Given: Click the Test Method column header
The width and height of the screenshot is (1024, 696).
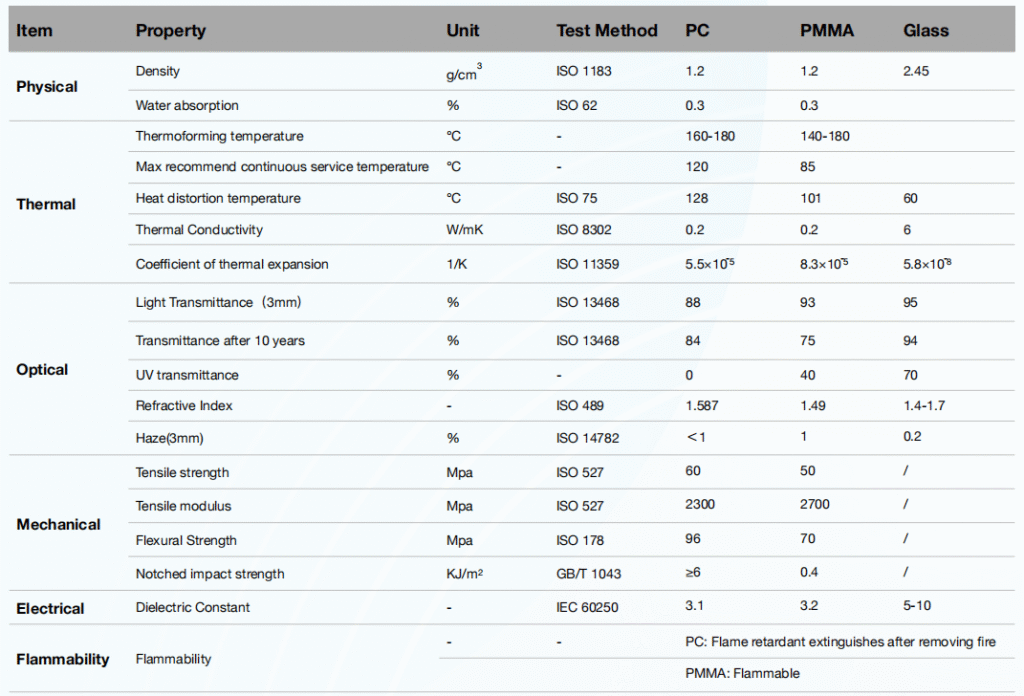Looking at the screenshot, I should click(606, 31).
